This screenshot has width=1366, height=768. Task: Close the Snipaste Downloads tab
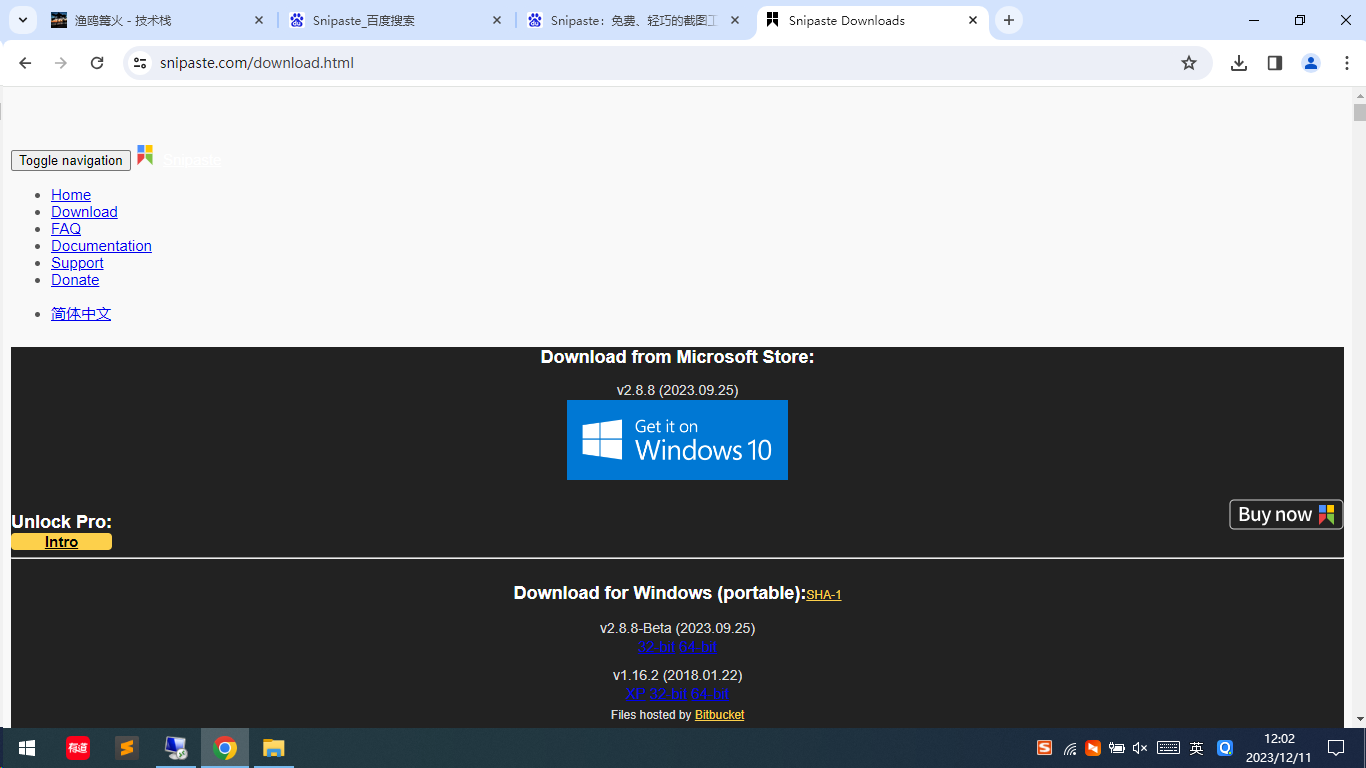(x=973, y=20)
